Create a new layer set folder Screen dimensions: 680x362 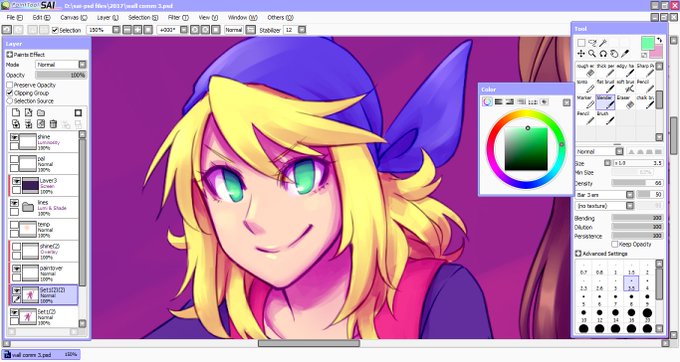click(41, 113)
